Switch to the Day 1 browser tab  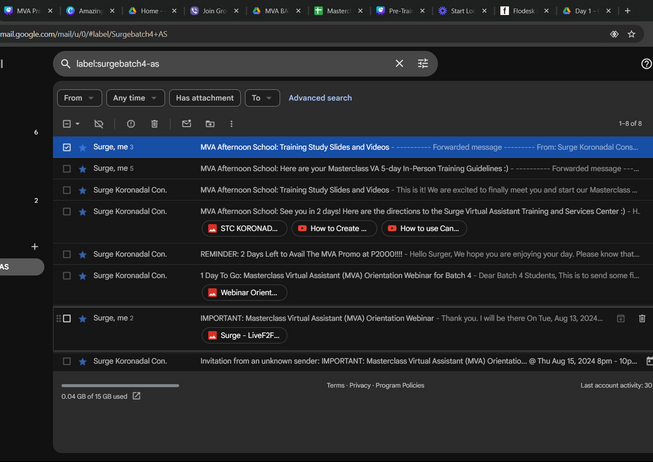pos(587,11)
